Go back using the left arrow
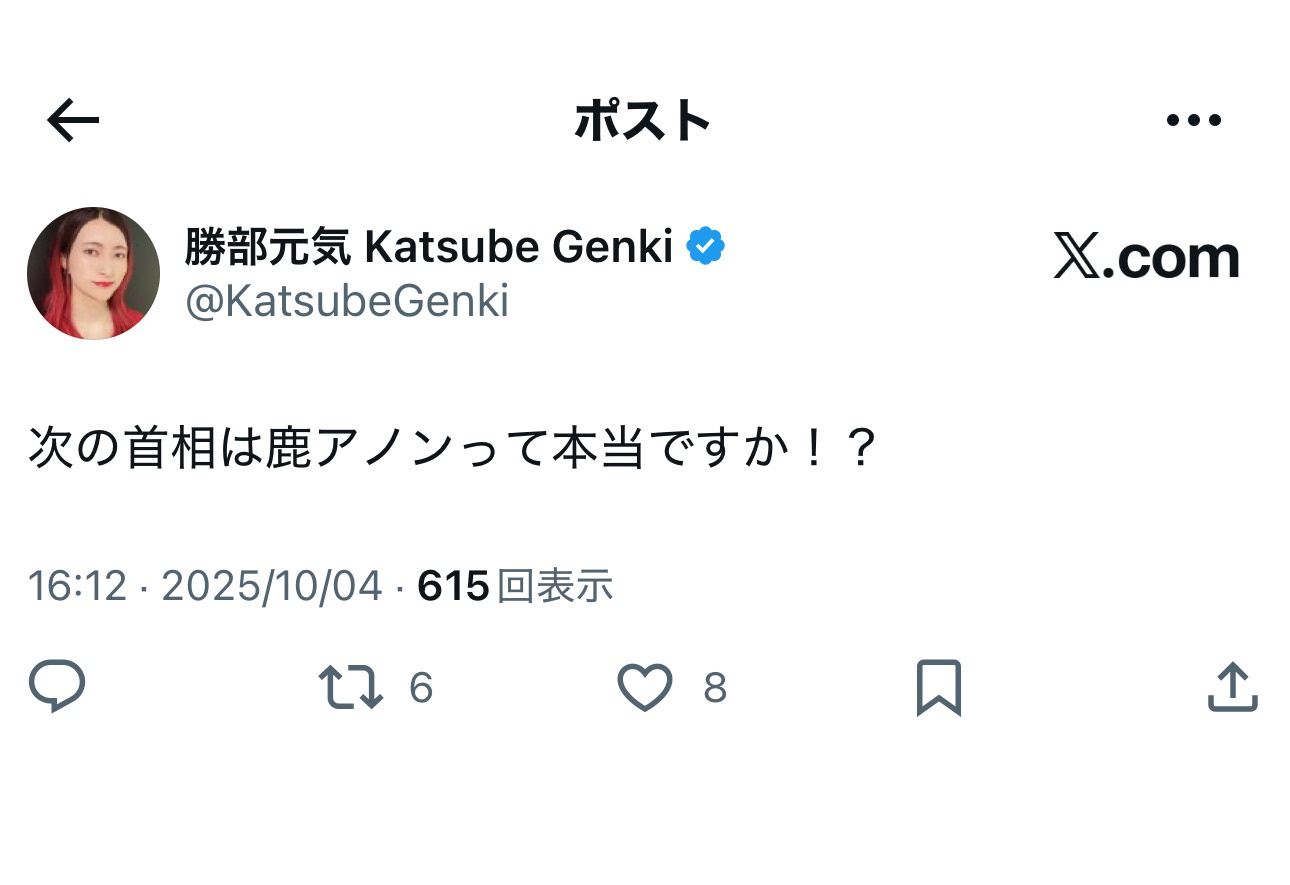 73,121
